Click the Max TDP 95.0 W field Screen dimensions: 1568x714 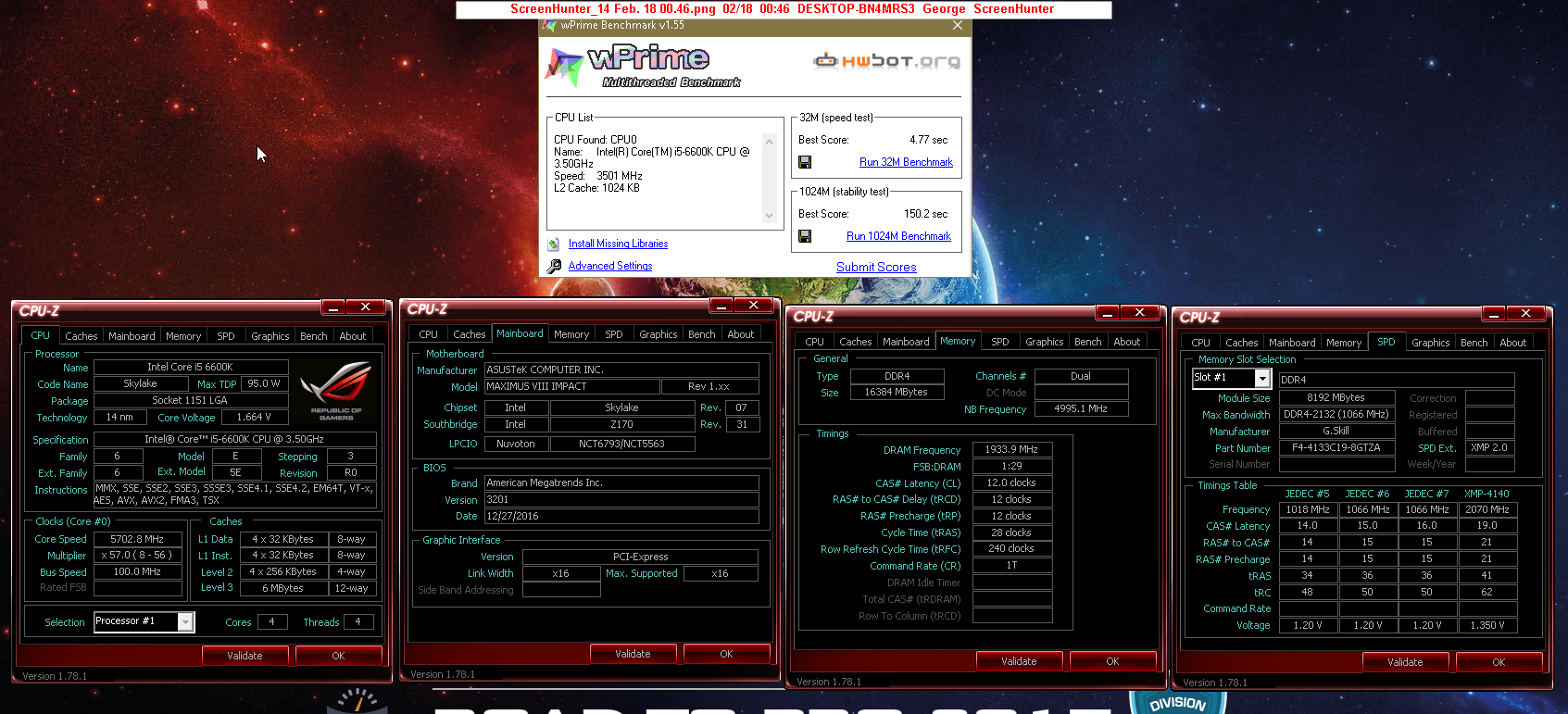[x=264, y=383]
